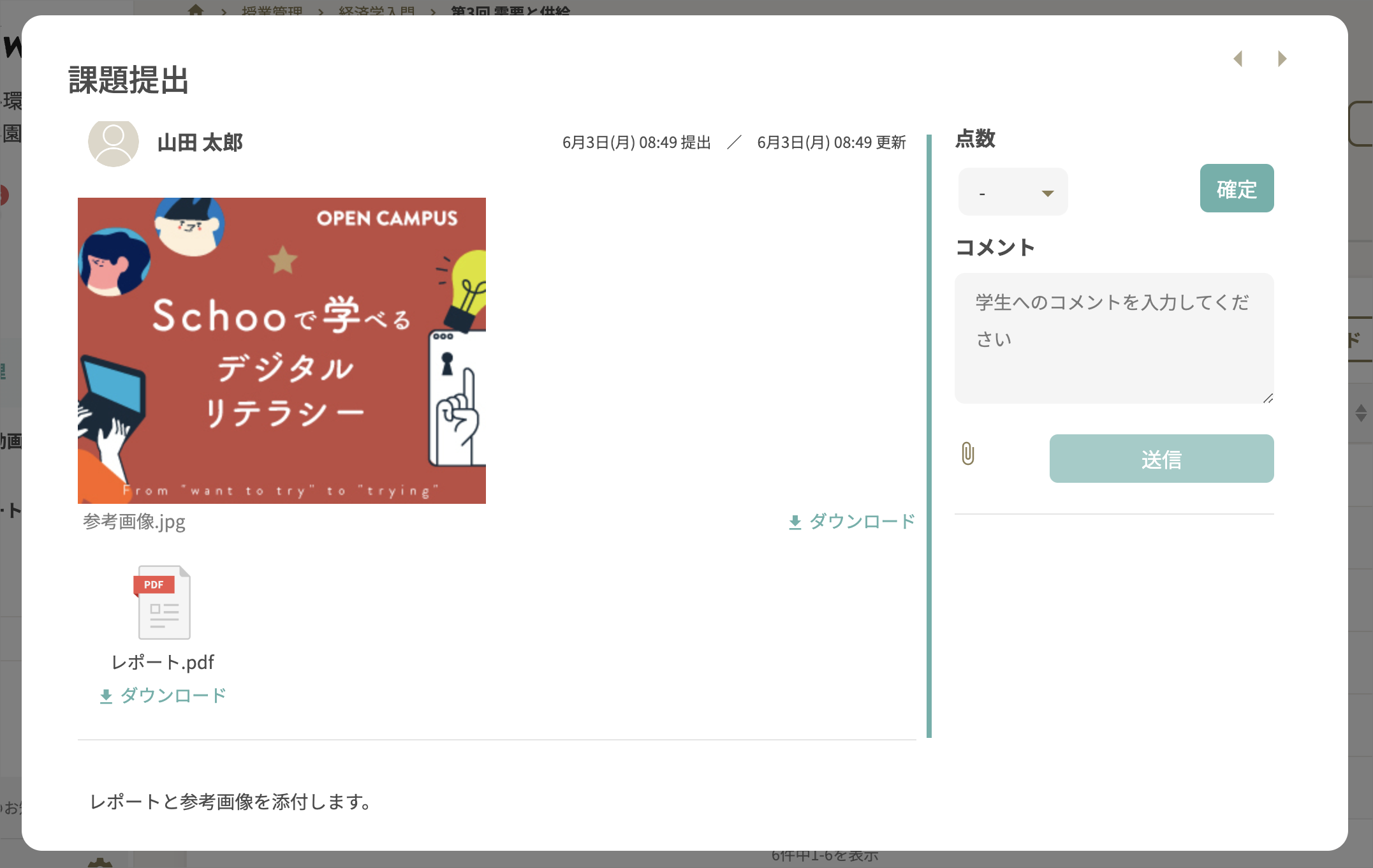This screenshot has width=1373, height=868.
Task: Click update time 6月3日(月) 08:49 更新
Action: pos(832,143)
